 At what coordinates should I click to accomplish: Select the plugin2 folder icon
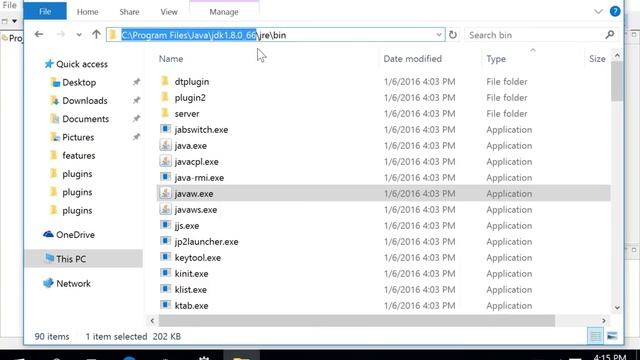pos(165,97)
